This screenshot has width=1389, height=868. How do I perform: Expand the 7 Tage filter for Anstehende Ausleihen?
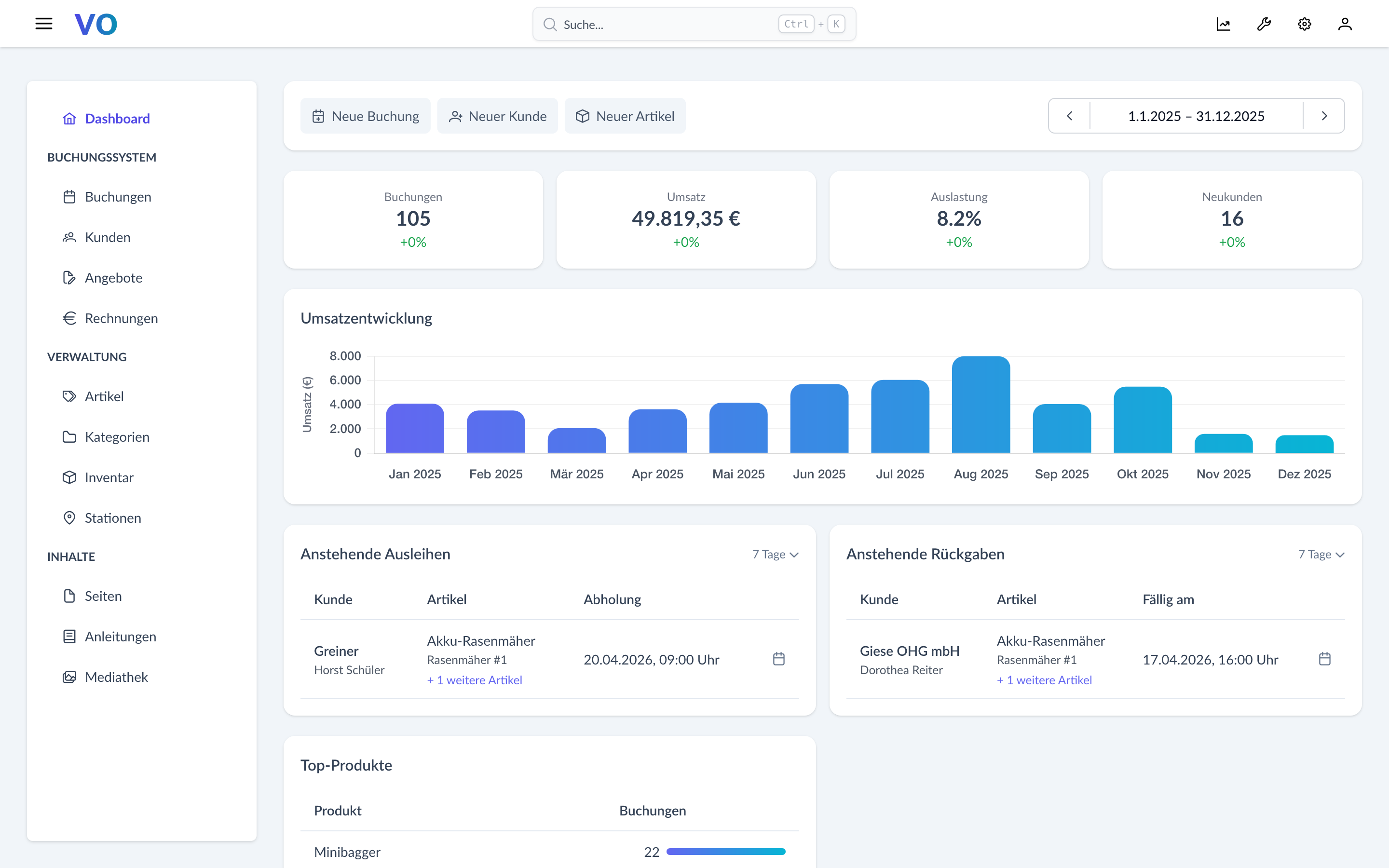tap(775, 555)
